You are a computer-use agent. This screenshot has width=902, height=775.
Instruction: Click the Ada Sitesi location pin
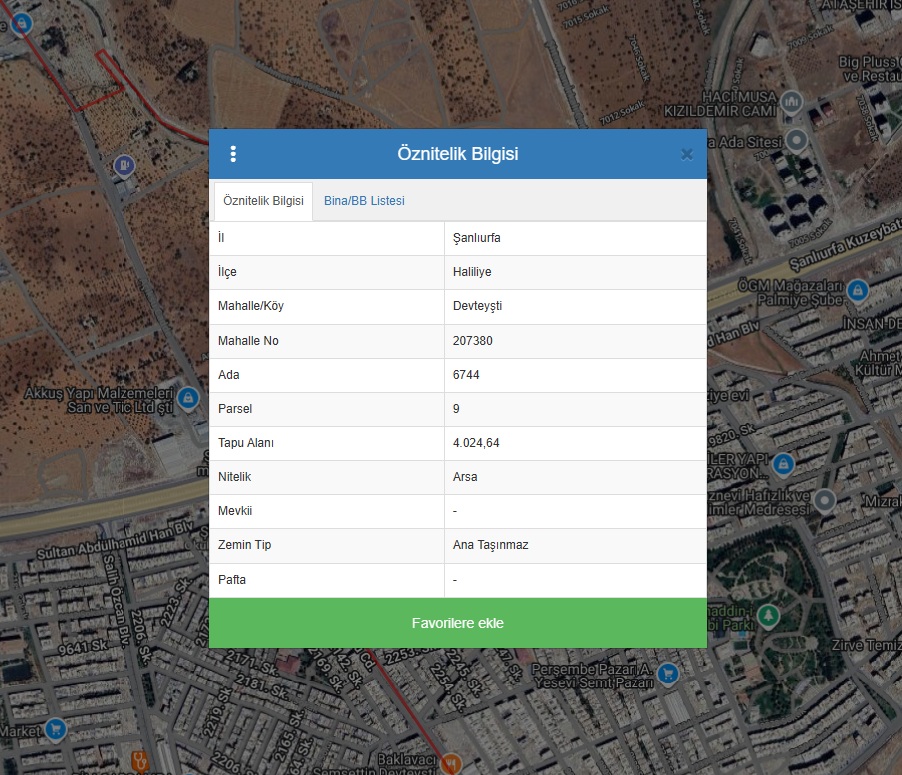(796, 140)
